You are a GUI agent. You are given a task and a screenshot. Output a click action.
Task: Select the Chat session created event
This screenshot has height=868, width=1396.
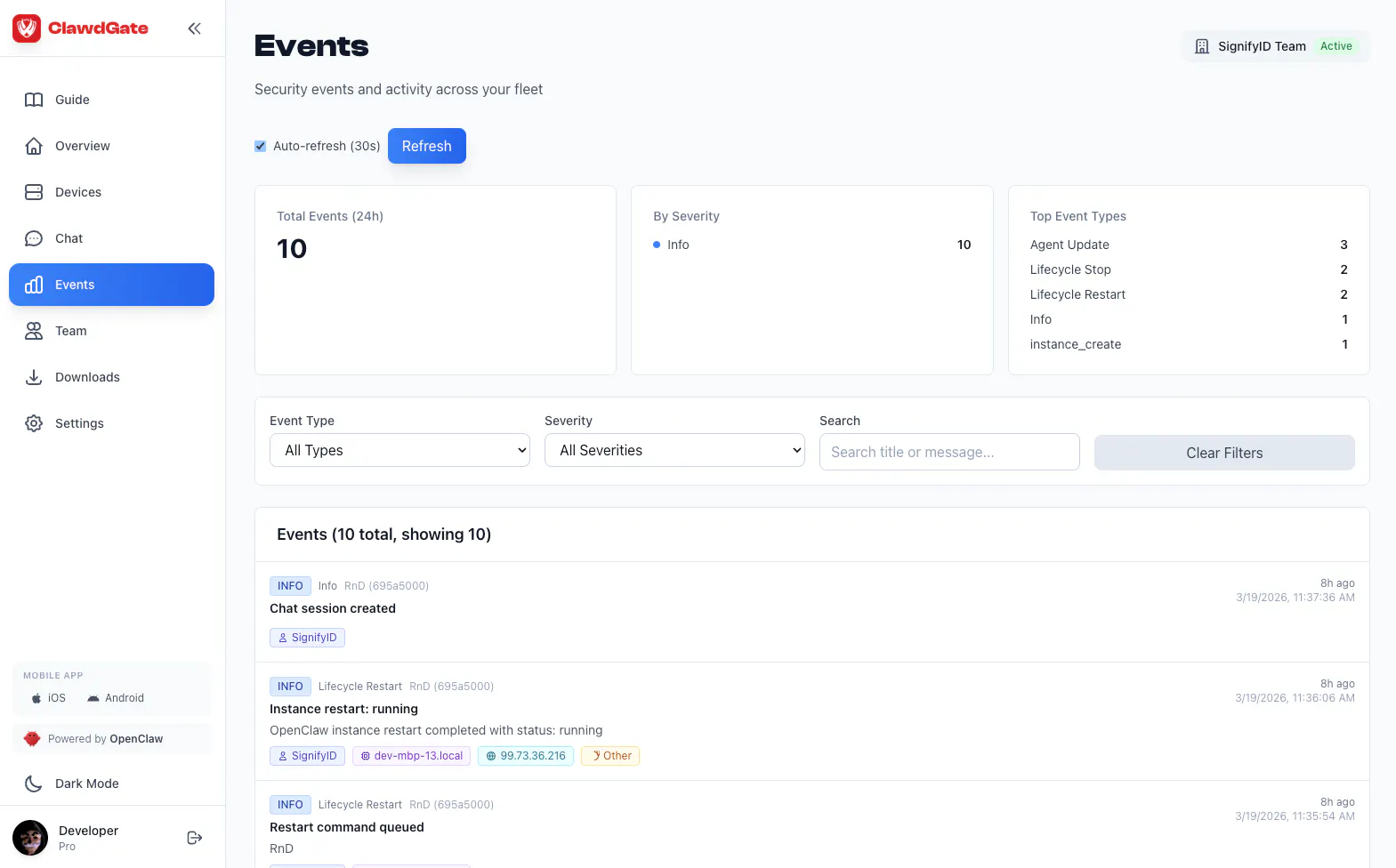pyautogui.click(x=811, y=612)
